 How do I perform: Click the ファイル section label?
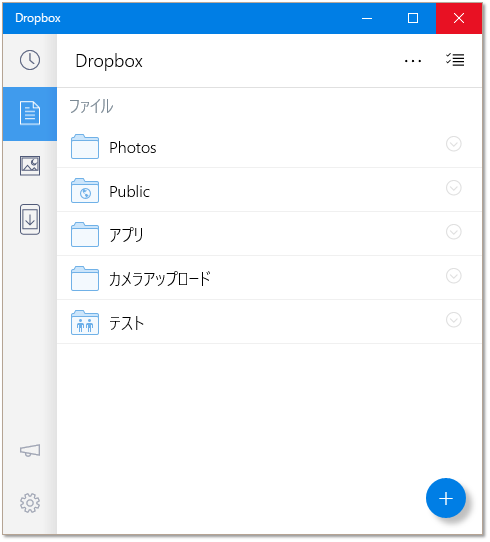(91, 106)
